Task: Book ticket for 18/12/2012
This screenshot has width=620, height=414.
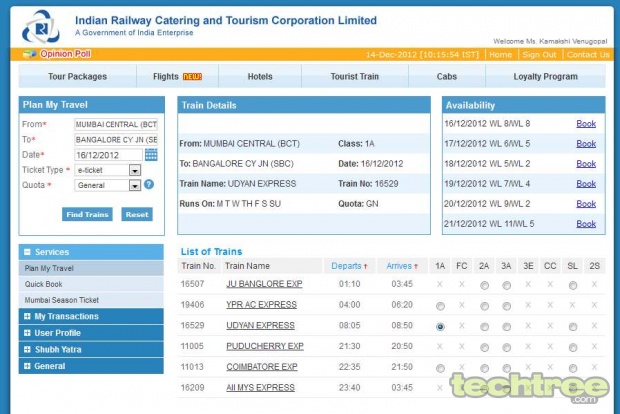Action: click(x=586, y=164)
